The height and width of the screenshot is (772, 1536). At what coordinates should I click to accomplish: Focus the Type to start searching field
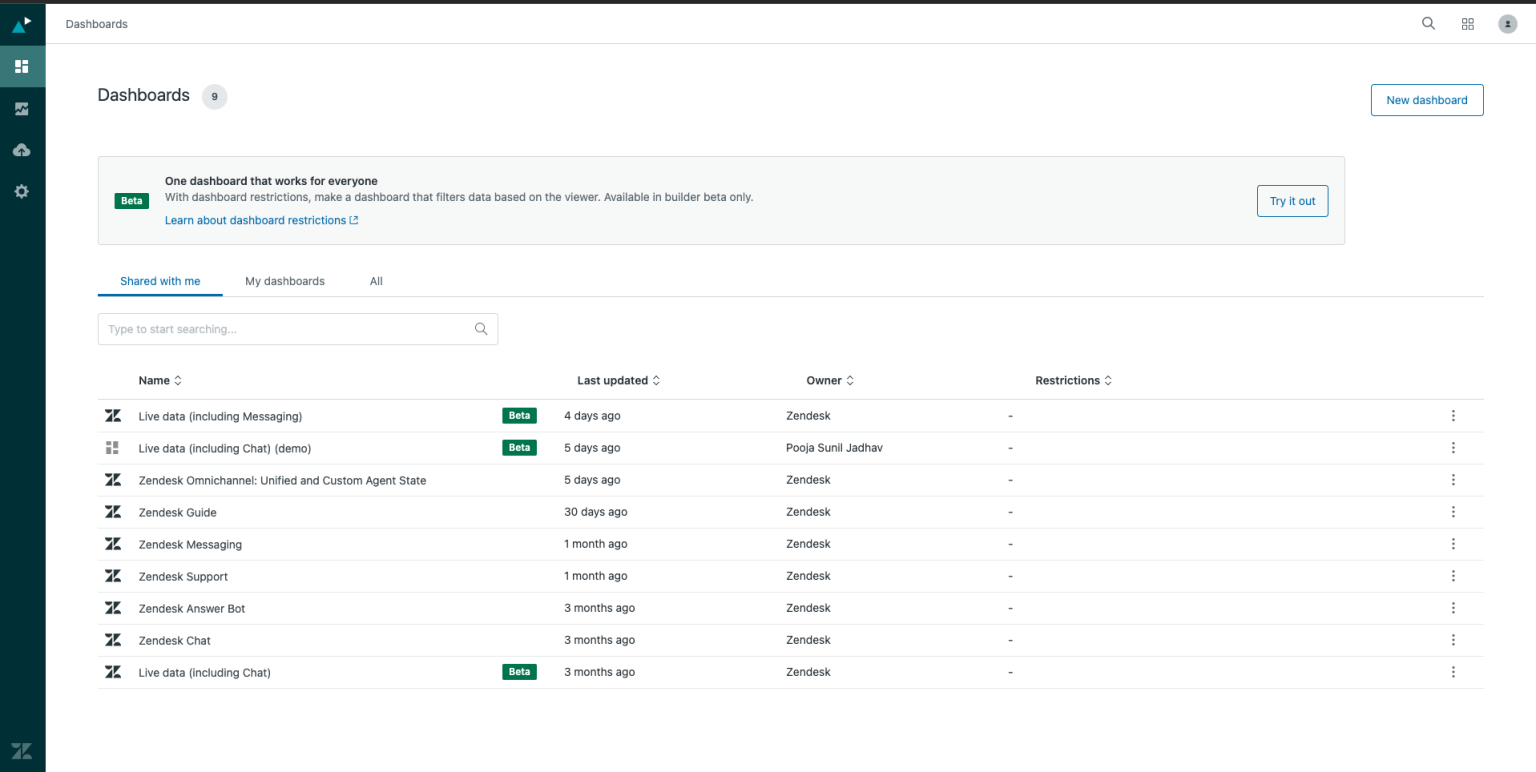[298, 329]
